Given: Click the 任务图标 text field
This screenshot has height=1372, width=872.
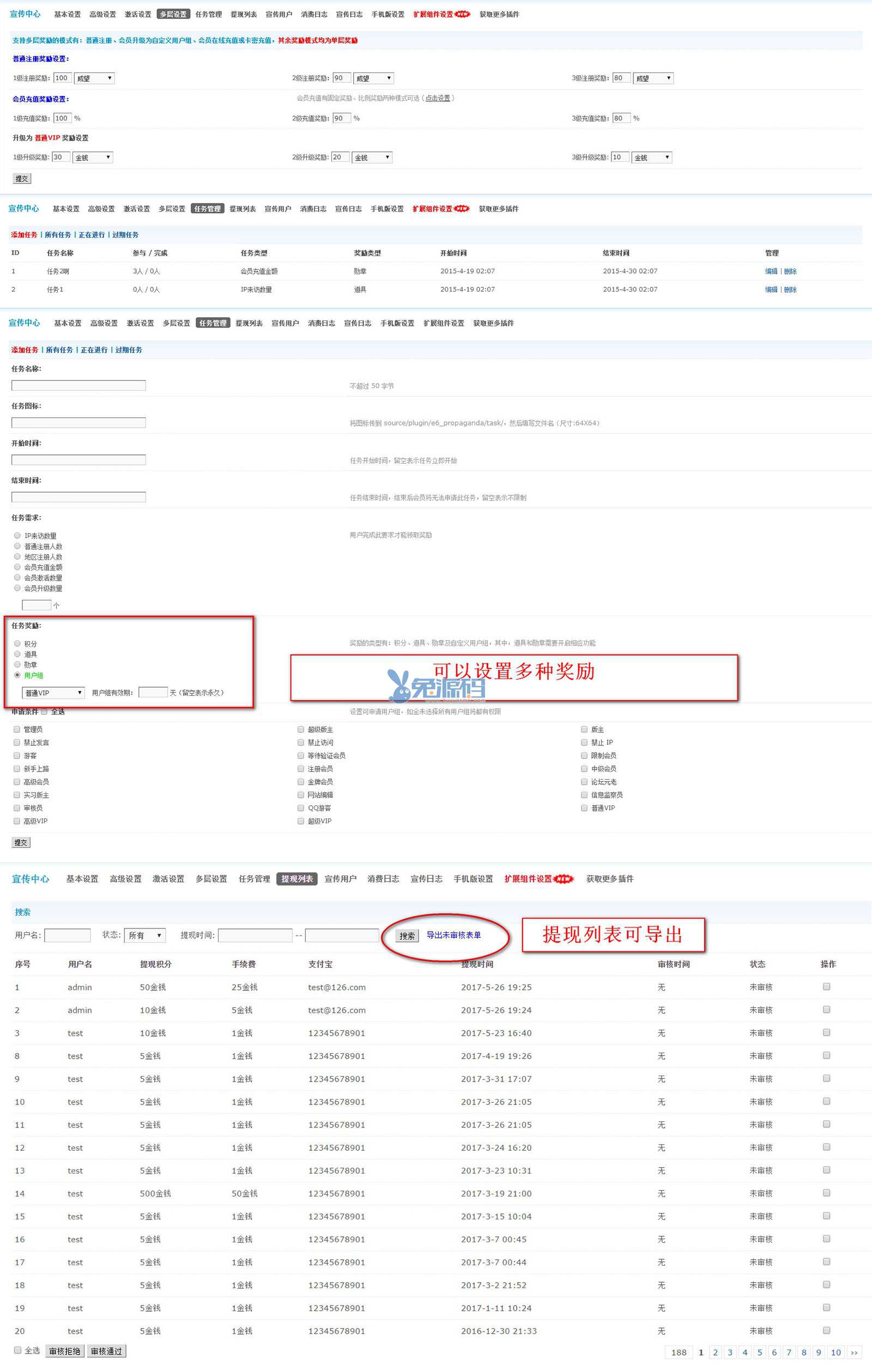Looking at the screenshot, I should [x=78, y=423].
